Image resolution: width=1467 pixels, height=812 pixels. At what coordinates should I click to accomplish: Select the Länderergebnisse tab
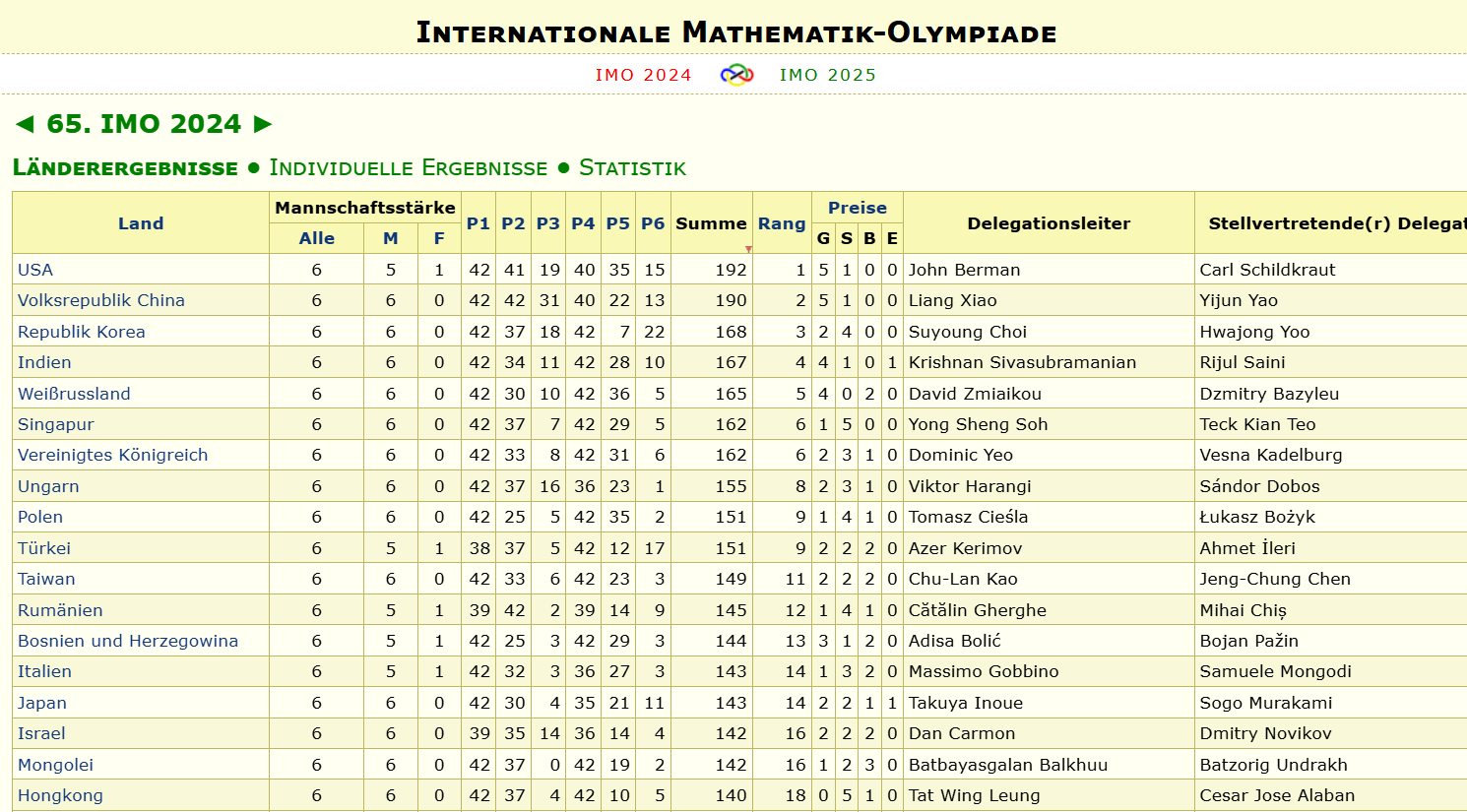tap(125, 168)
